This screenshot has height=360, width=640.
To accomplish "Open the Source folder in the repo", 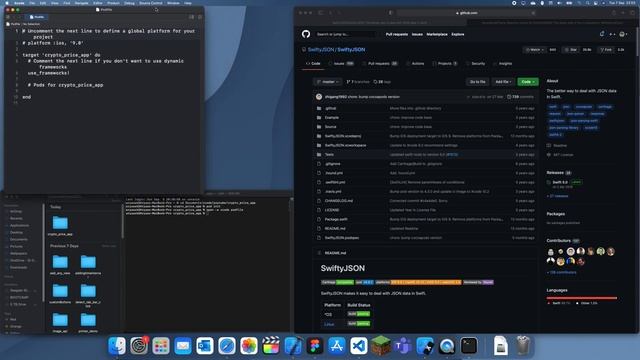I will pyautogui.click(x=331, y=127).
